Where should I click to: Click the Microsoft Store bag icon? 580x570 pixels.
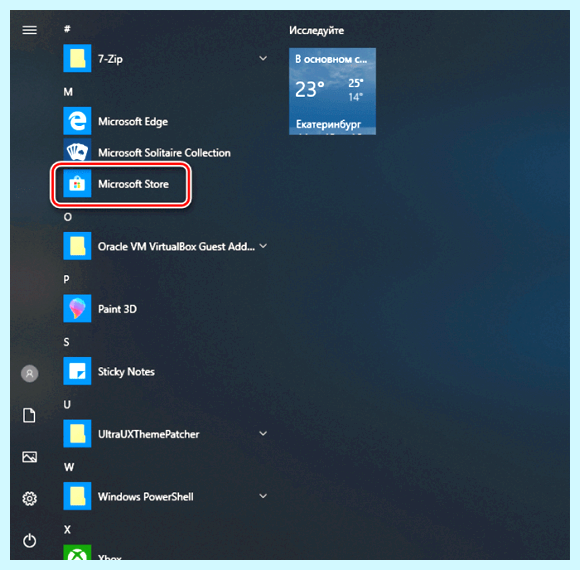[77, 183]
